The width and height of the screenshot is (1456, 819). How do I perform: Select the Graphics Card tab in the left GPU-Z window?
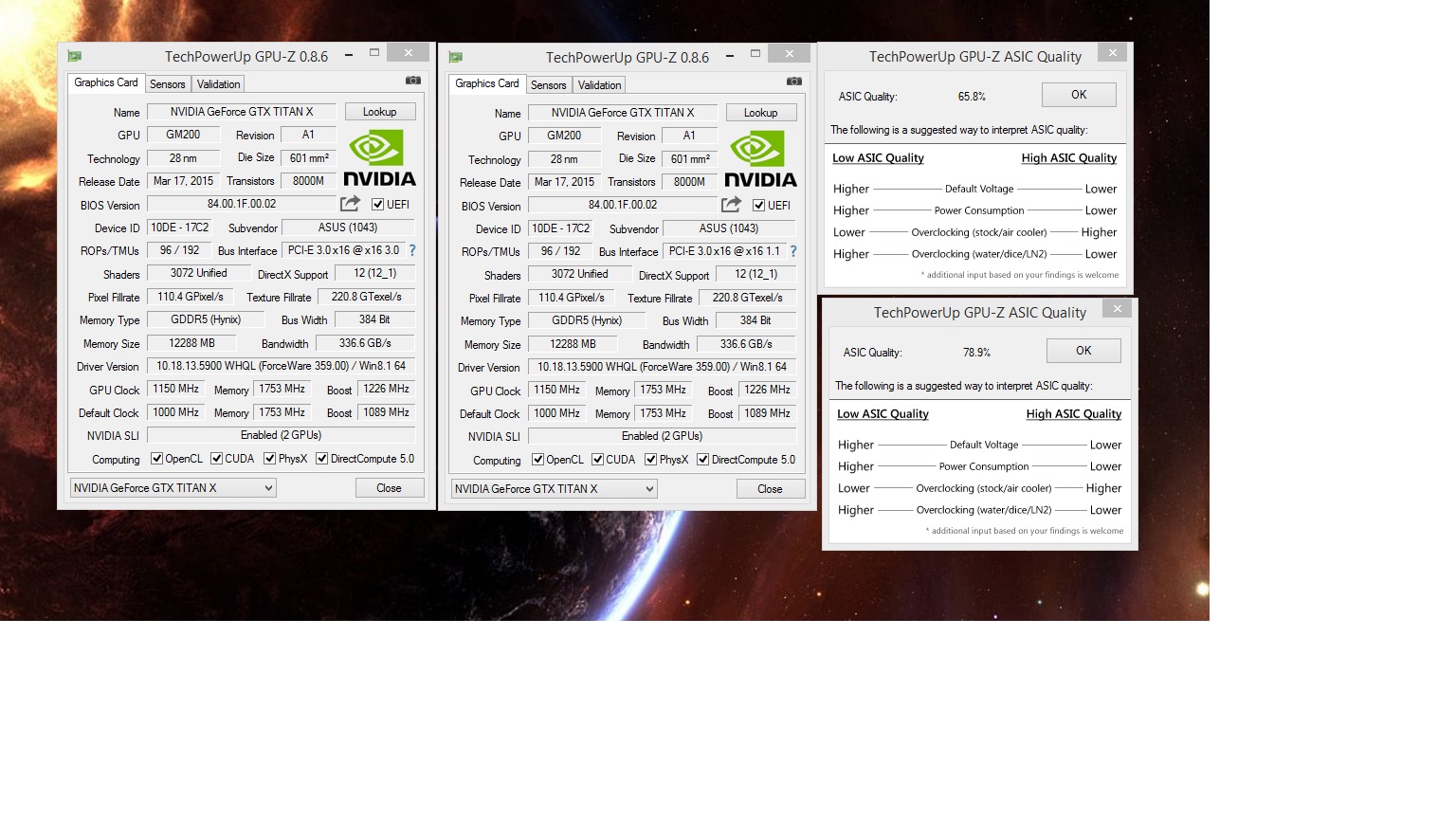(x=106, y=83)
